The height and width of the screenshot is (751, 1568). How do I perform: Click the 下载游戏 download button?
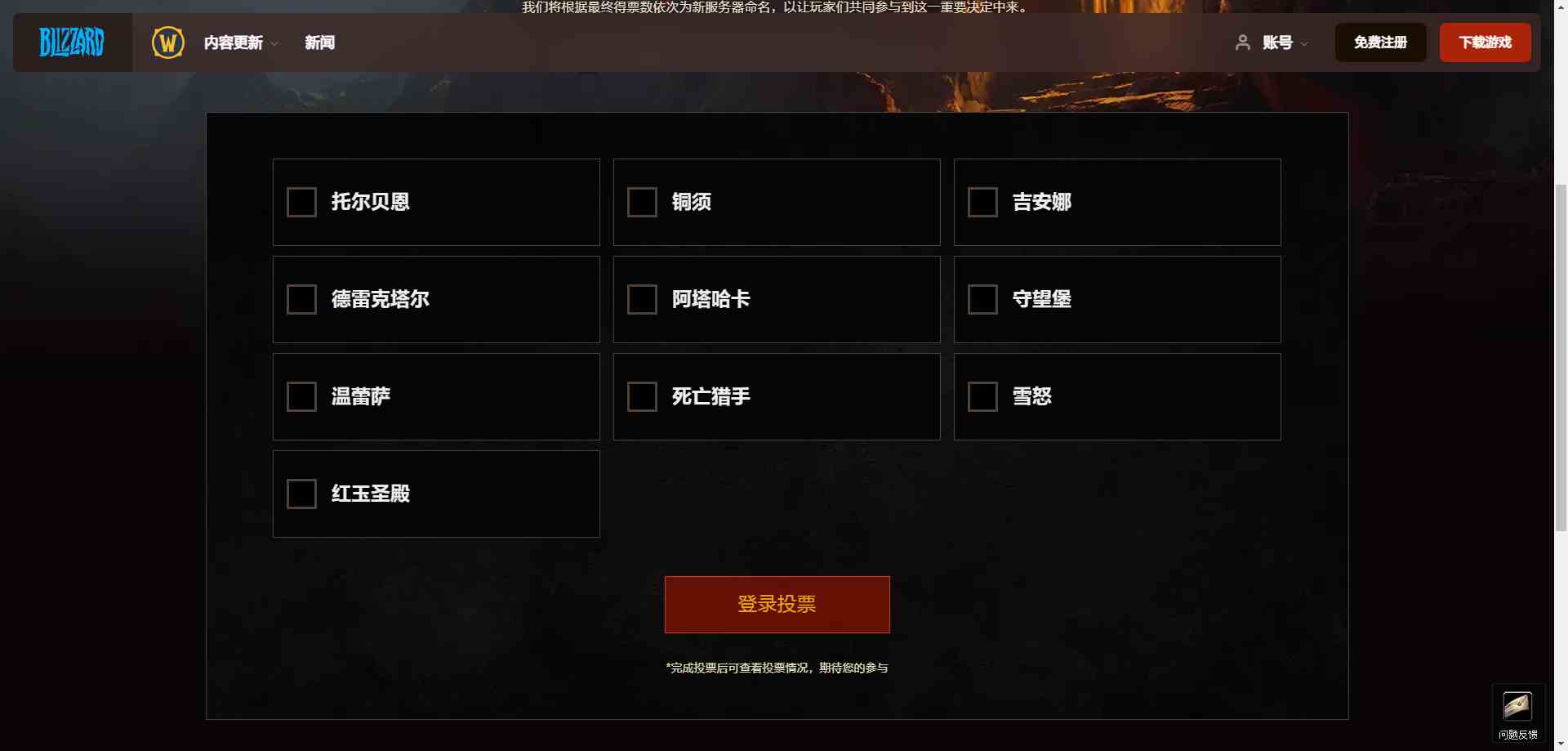1485,42
